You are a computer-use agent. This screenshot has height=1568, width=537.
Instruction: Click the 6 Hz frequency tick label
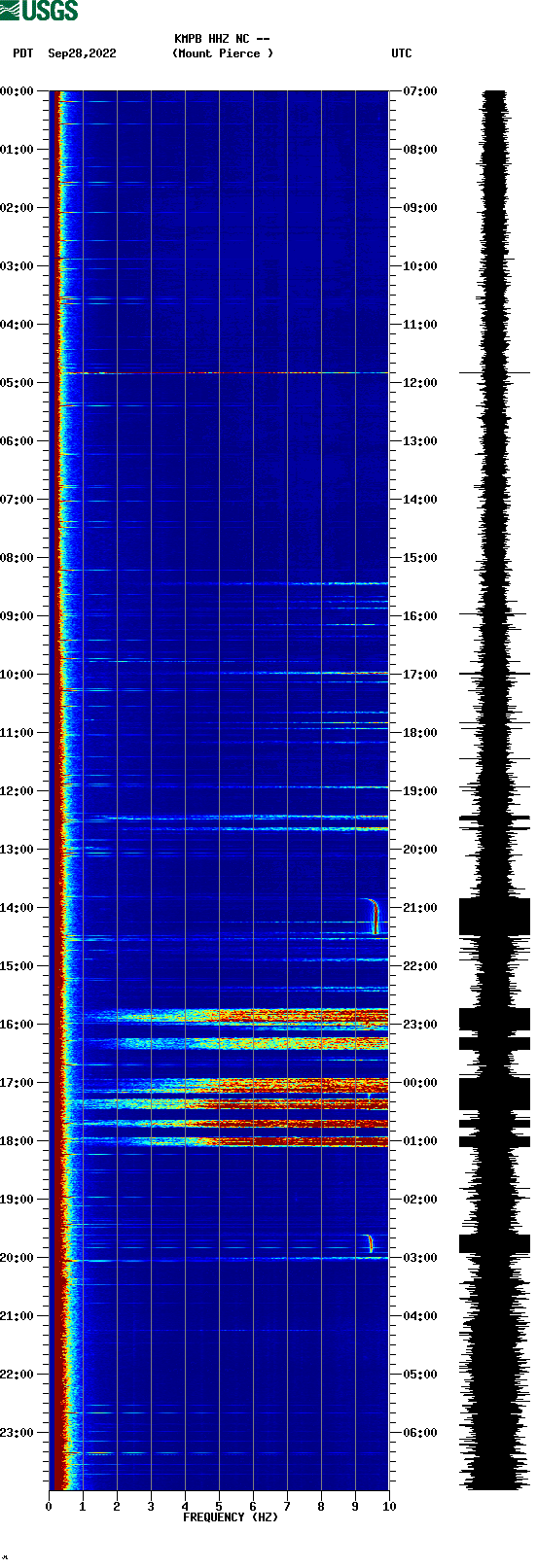(x=253, y=1507)
